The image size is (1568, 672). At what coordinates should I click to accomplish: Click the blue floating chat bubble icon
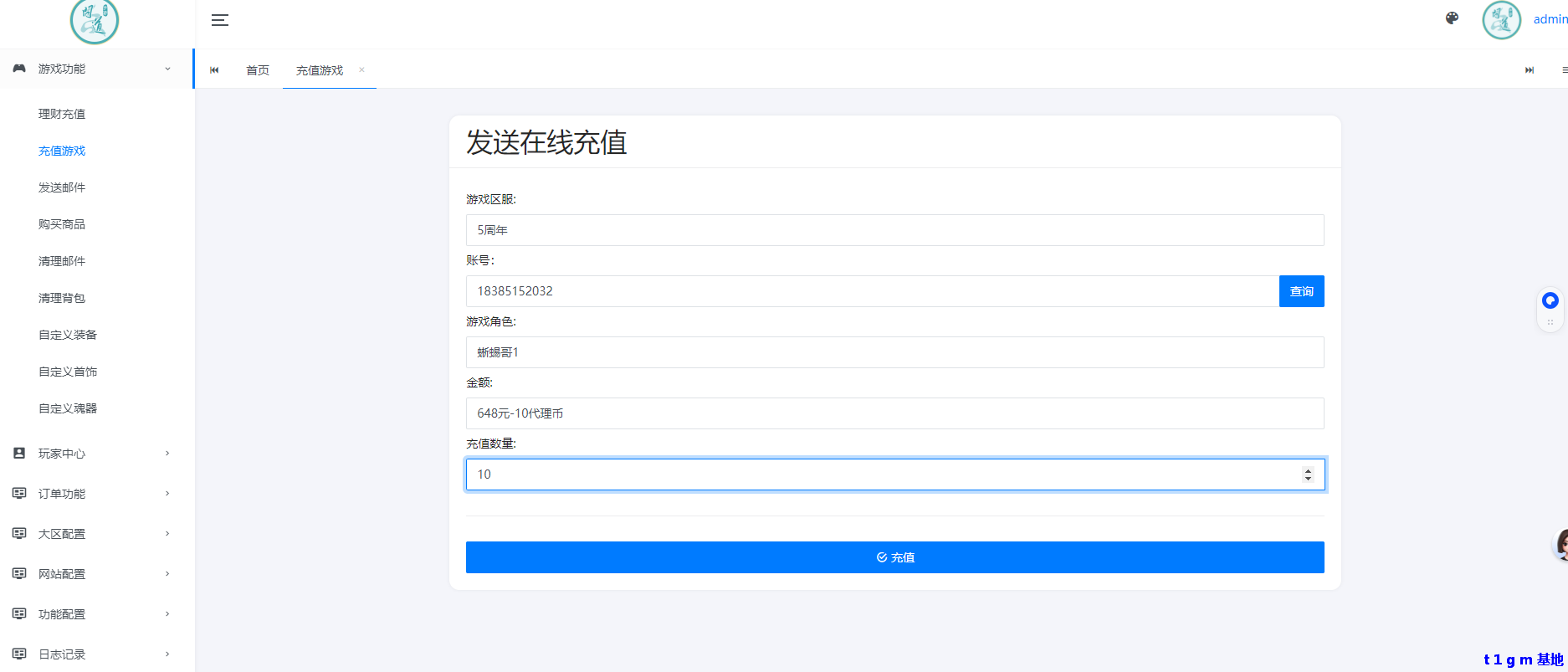pos(1550,300)
